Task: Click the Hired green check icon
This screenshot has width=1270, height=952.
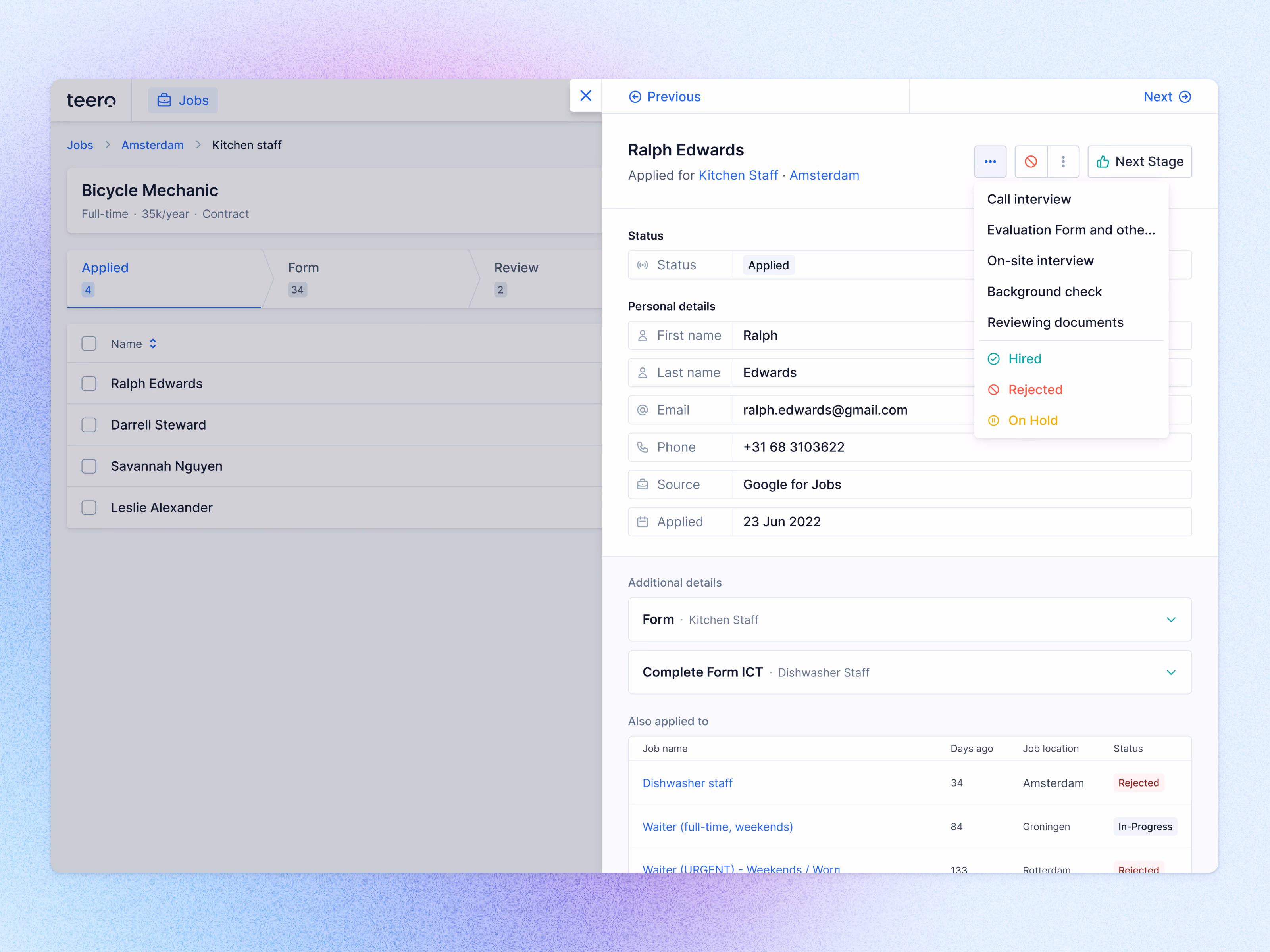Action: click(993, 359)
